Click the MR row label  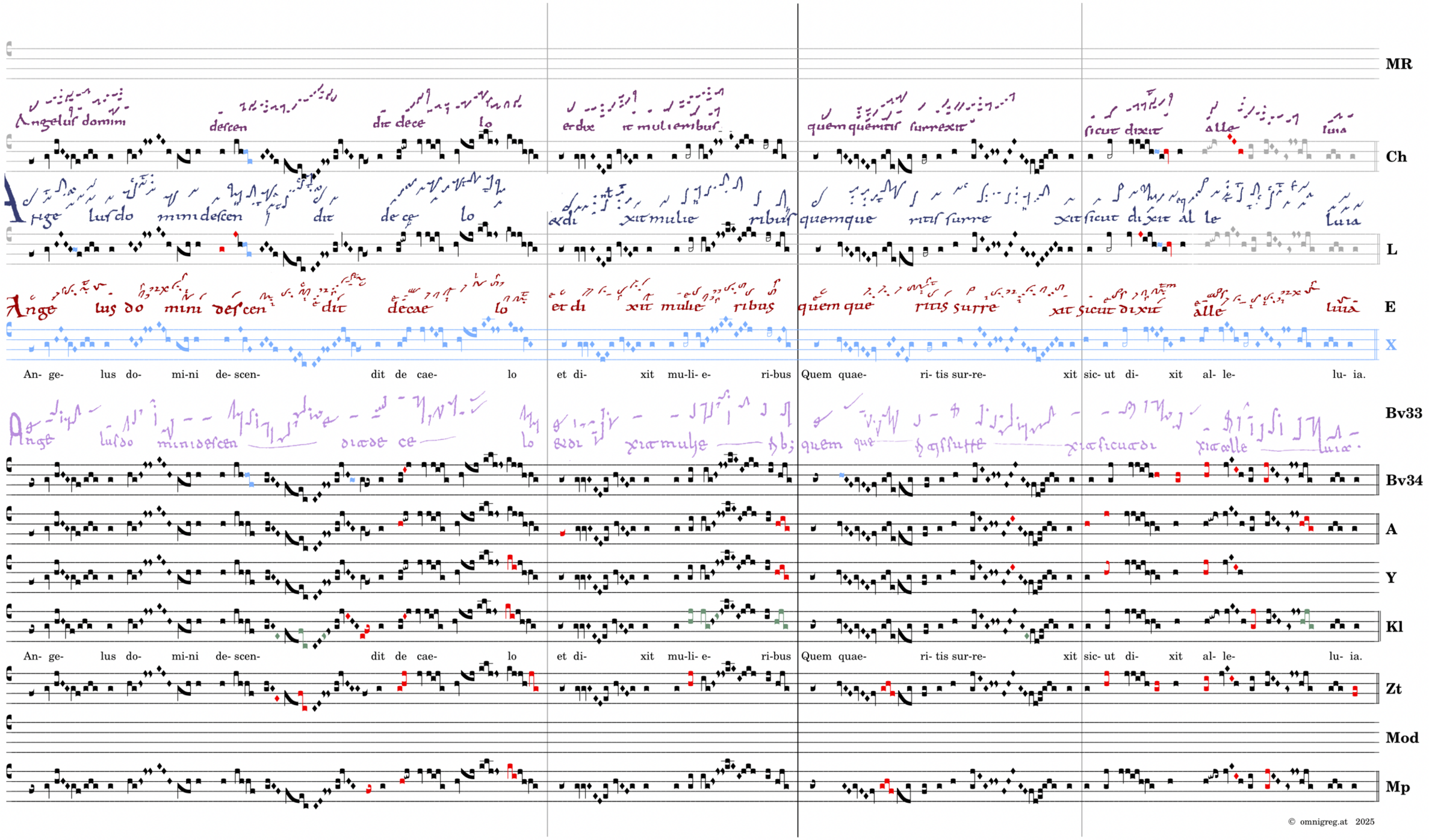1398,64
